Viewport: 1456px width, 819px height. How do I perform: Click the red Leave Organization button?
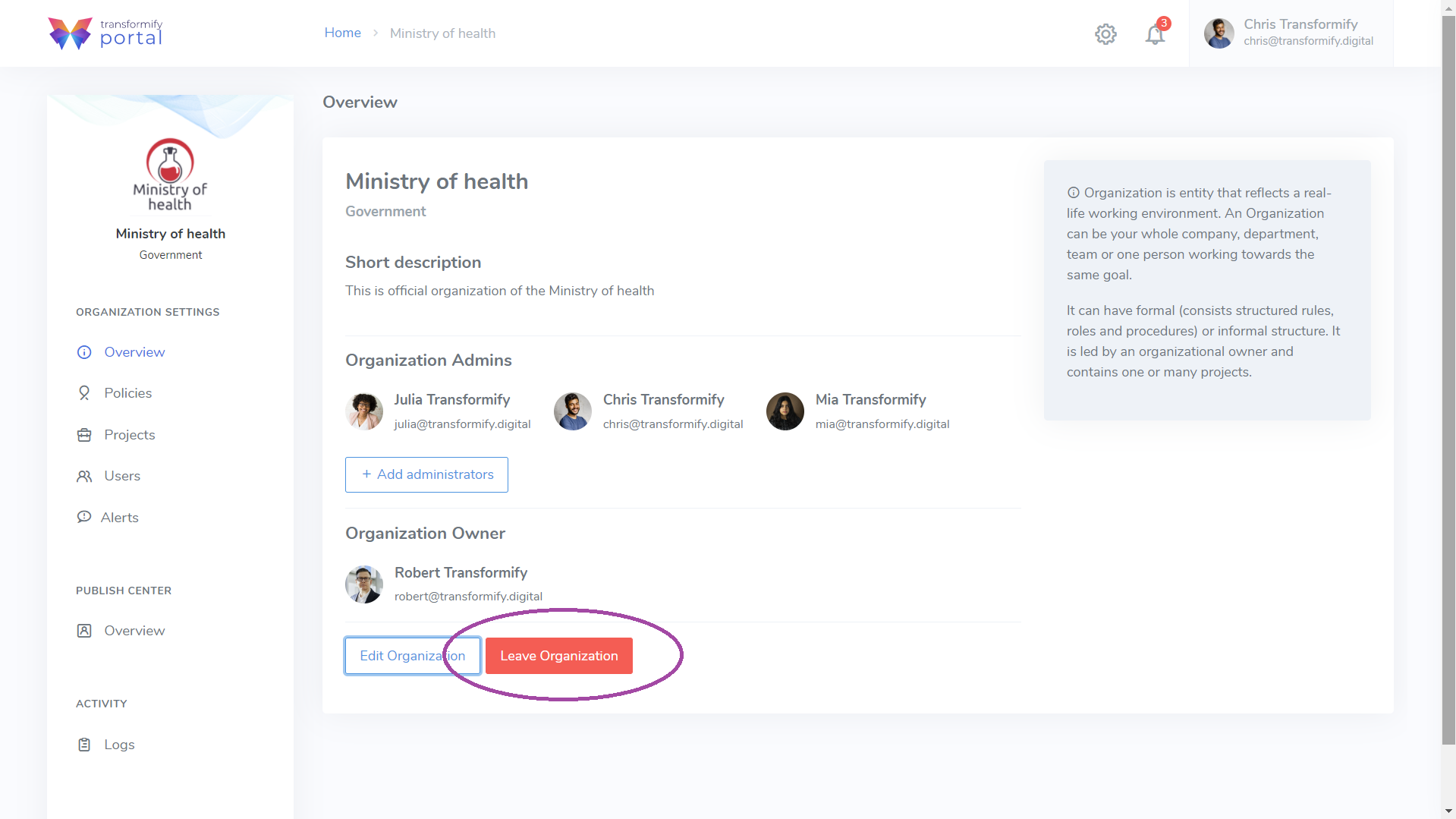pos(559,656)
